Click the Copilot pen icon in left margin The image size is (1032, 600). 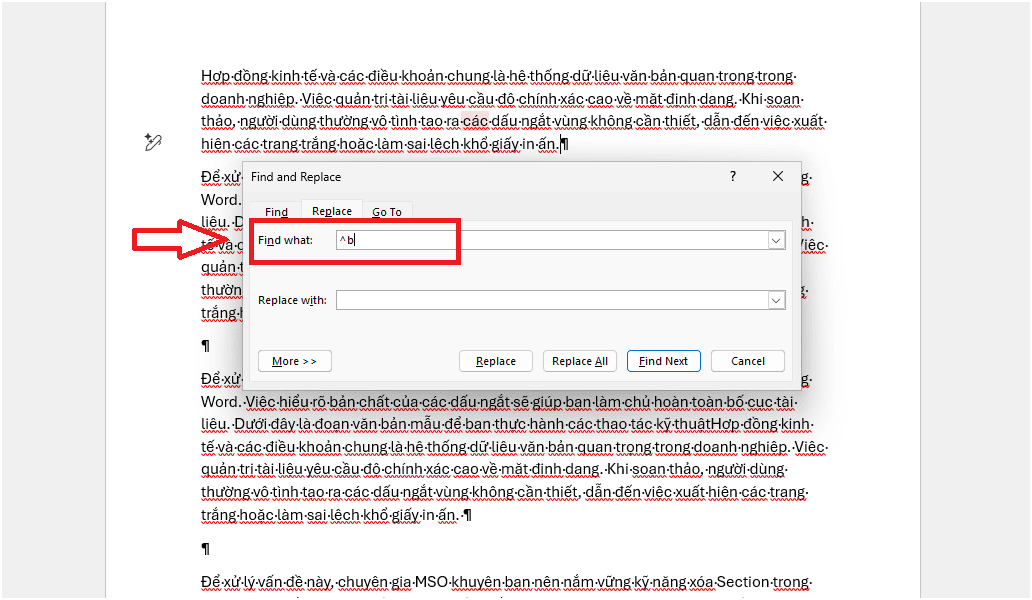[x=153, y=143]
